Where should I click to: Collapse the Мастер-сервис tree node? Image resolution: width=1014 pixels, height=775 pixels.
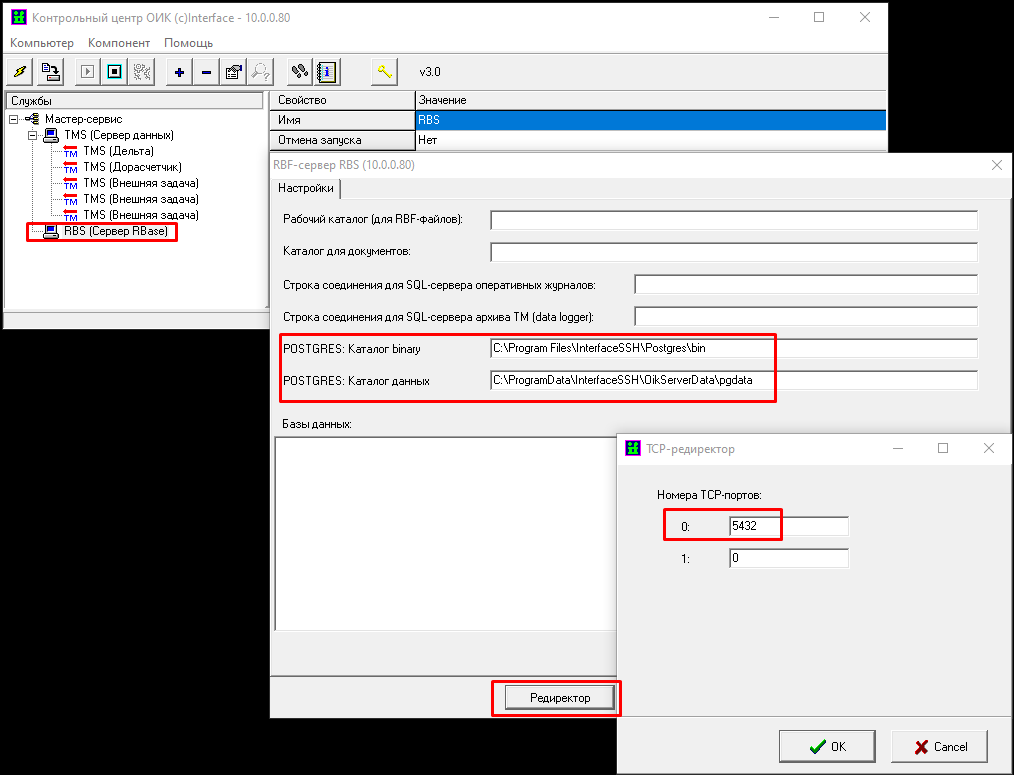tap(14, 119)
